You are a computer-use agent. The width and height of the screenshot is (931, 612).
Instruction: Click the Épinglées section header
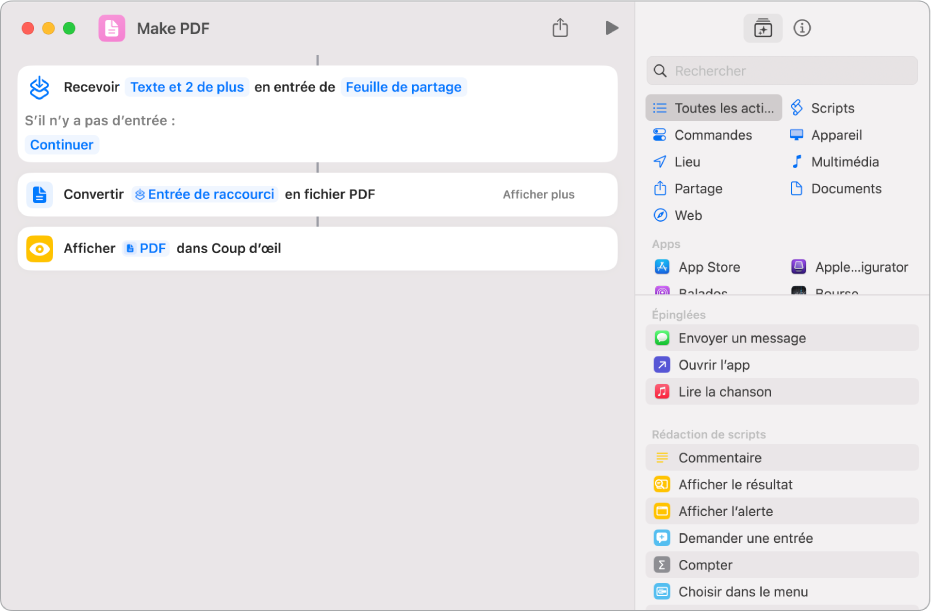pyautogui.click(x=679, y=315)
